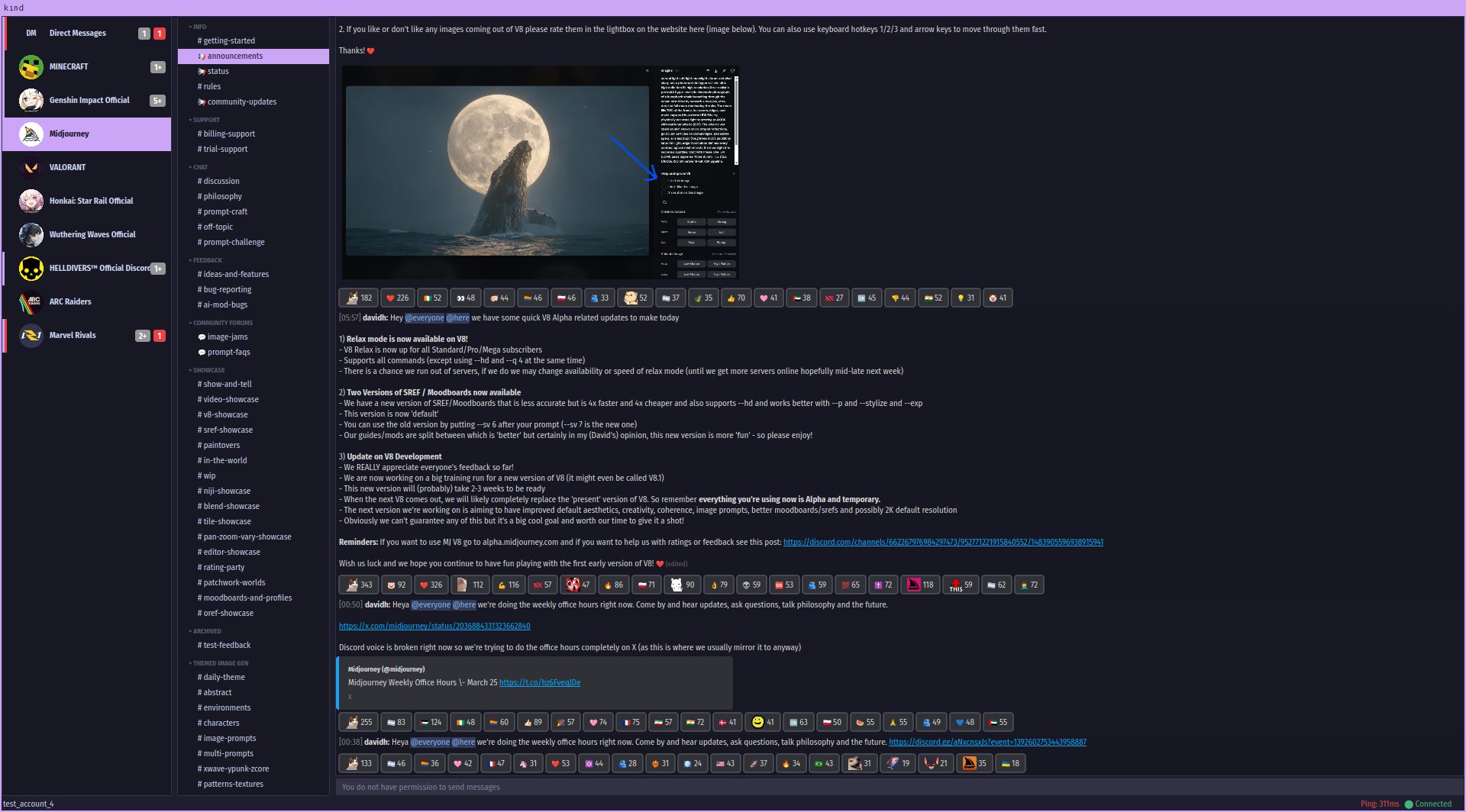Toggle the 343 reaction on davidh's office hours message
The height and width of the screenshot is (812, 1466).
coord(358,585)
